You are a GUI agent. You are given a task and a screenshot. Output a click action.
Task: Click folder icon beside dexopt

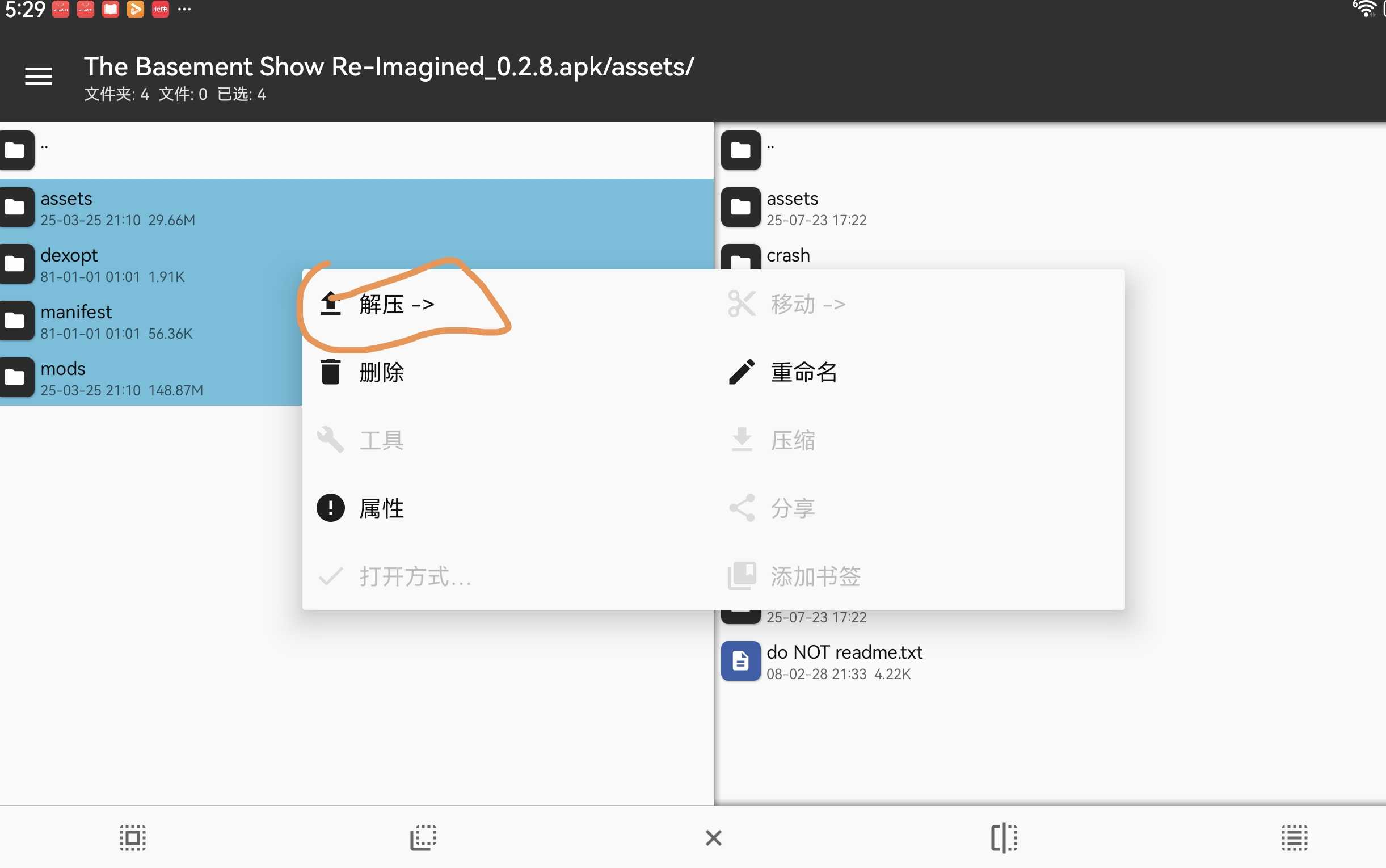click(x=16, y=264)
